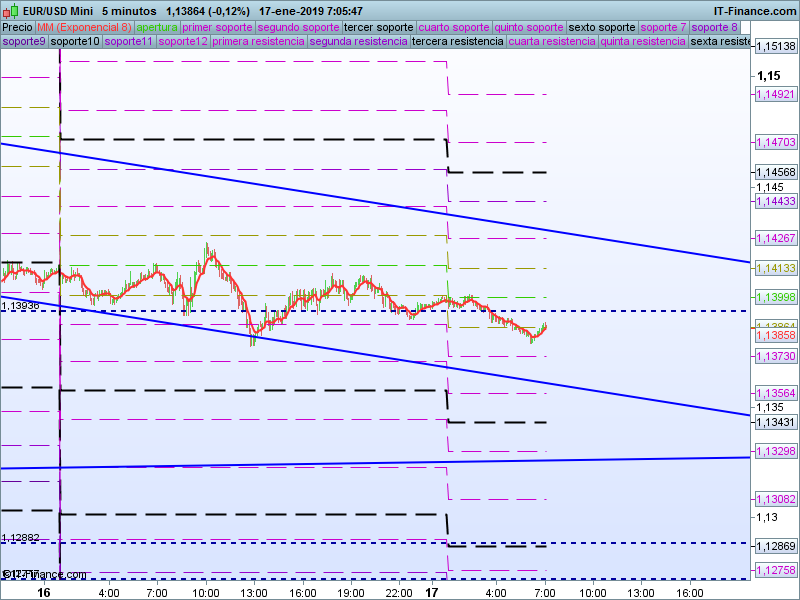Select the primera resistencia legend label
The width and height of the screenshot is (800, 600).
click(258, 42)
